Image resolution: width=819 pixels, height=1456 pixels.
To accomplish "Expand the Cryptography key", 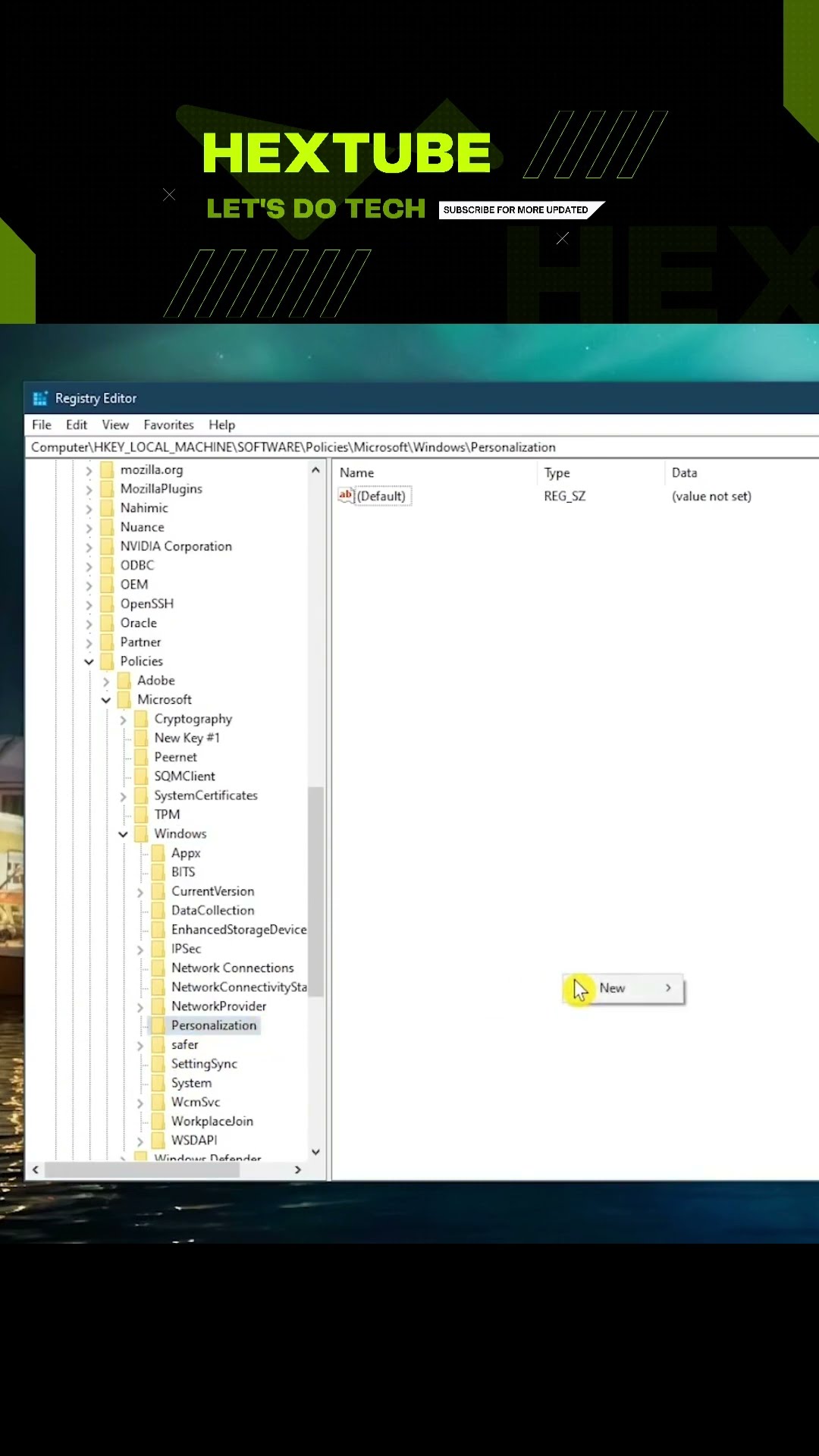I will 123,720.
